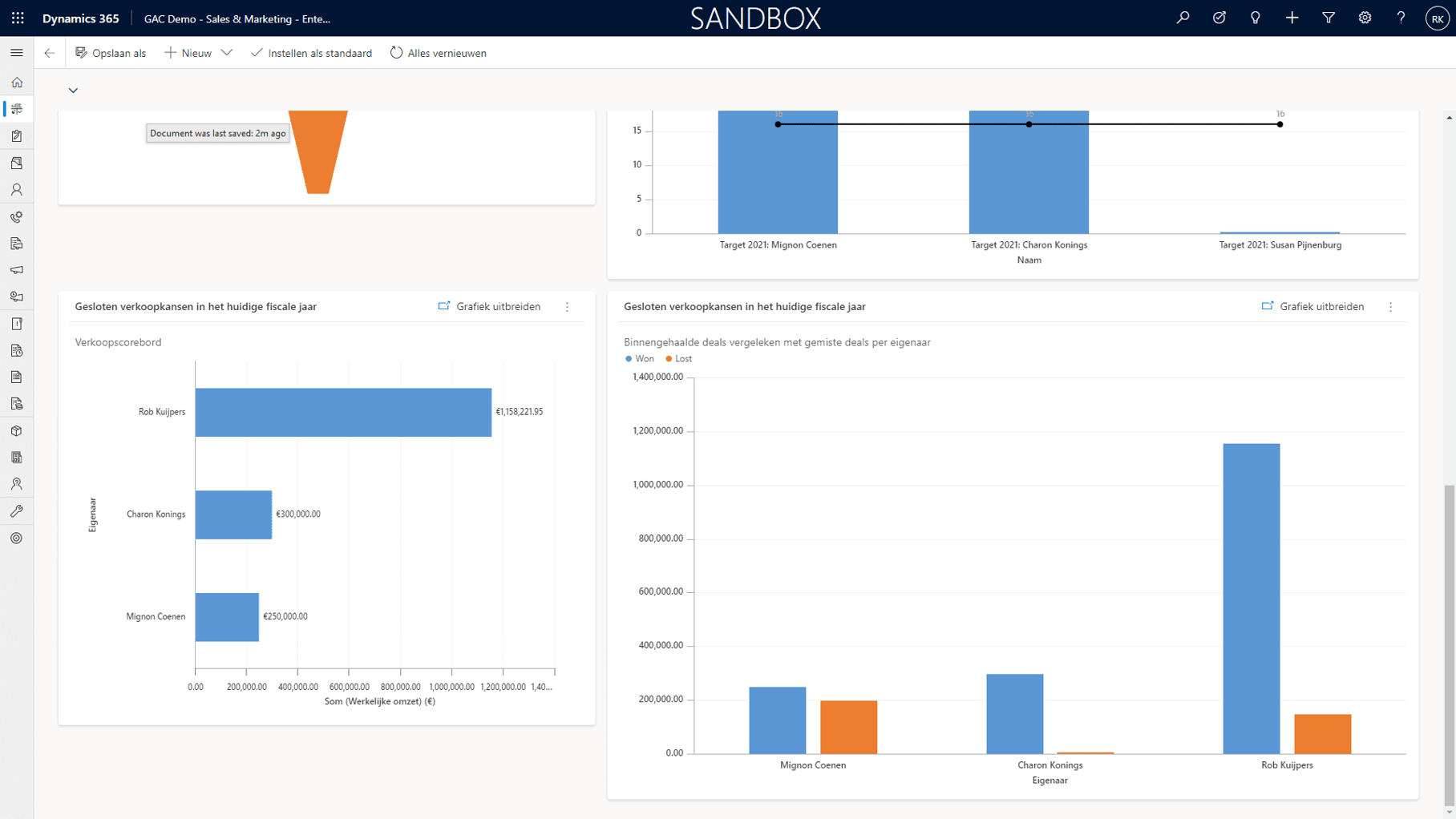This screenshot has width=1456, height=819.
Task: Toggle the hamburger site map menu
Action: pyautogui.click(x=17, y=53)
